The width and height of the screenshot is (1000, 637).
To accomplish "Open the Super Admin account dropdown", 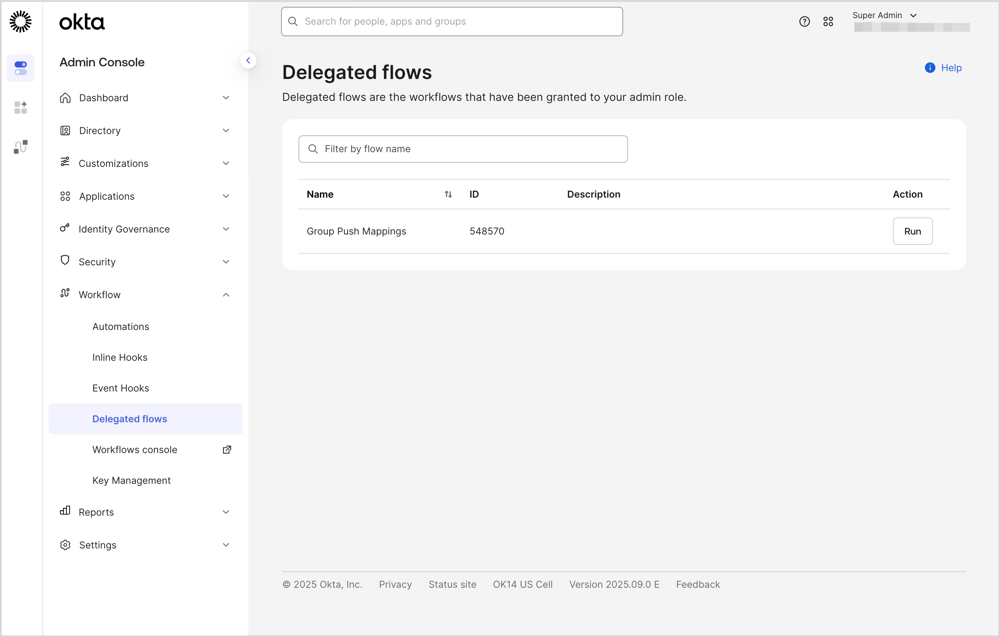I will [x=885, y=15].
